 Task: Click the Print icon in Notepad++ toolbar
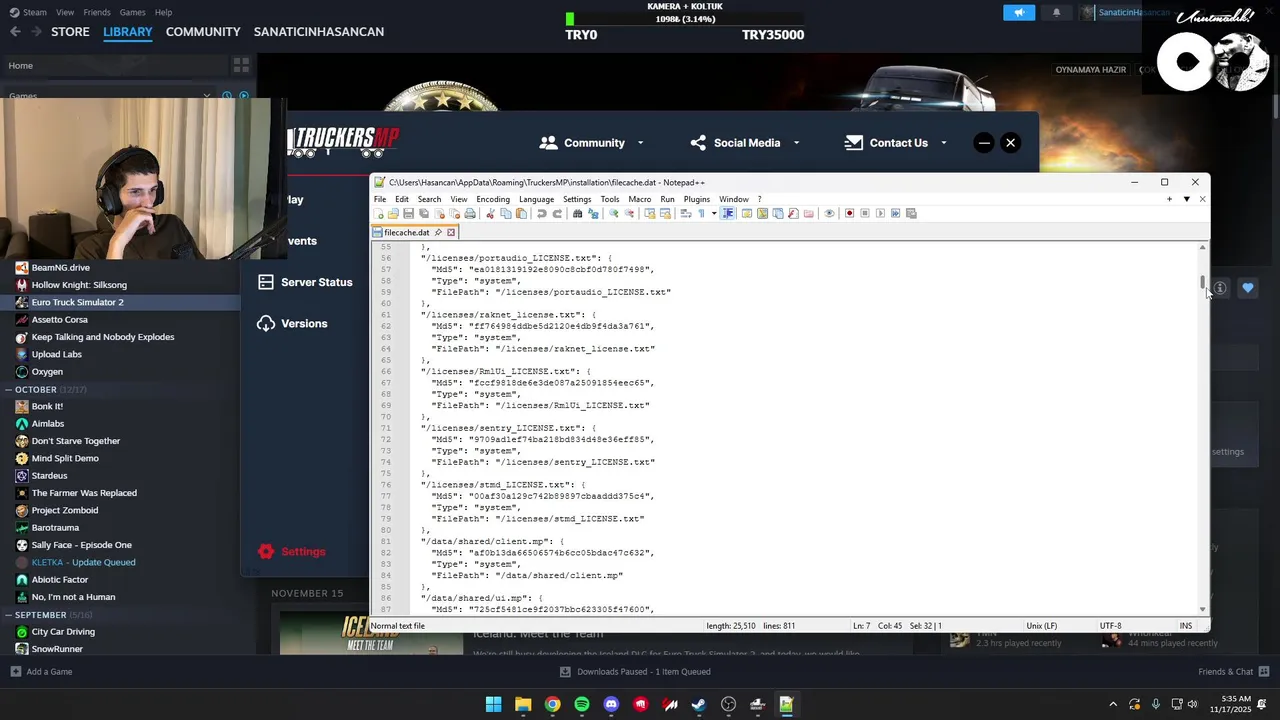470,213
